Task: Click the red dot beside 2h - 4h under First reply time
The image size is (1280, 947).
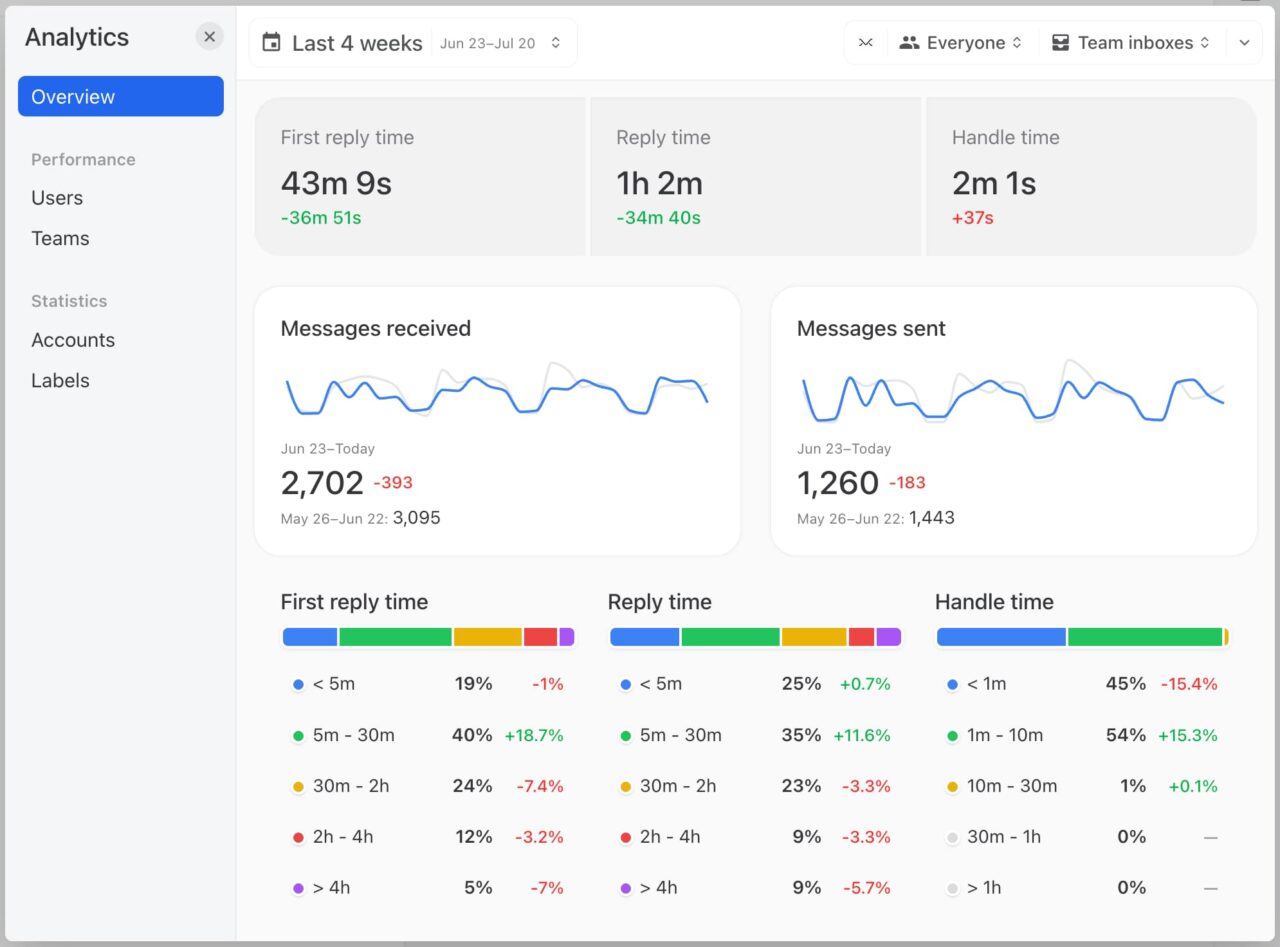Action: point(298,837)
